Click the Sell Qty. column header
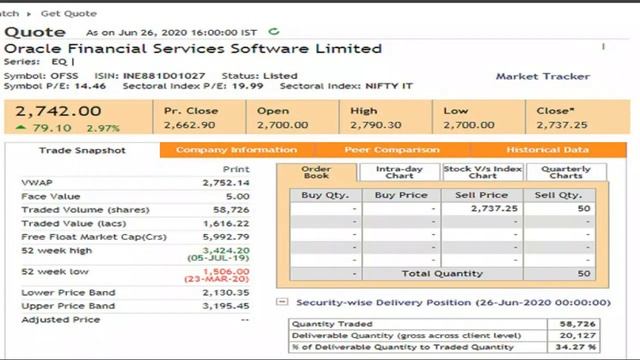This screenshot has height=360, width=640. 558,195
